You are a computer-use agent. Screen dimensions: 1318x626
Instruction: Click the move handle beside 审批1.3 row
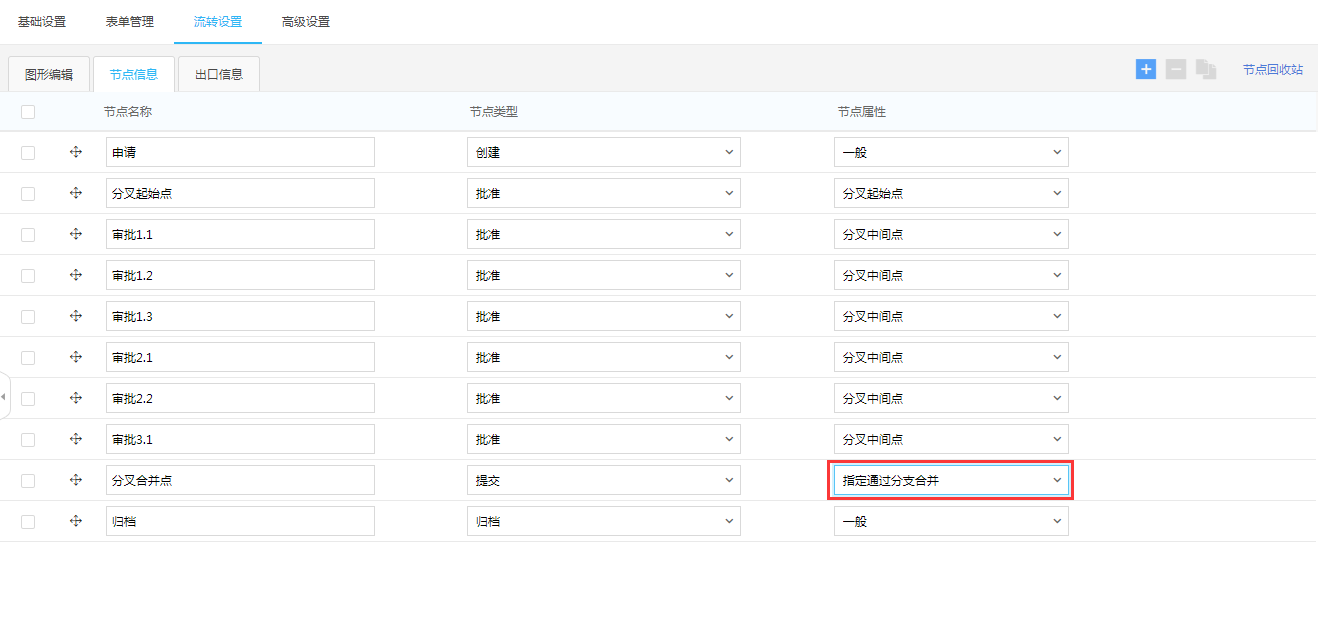click(76, 316)
